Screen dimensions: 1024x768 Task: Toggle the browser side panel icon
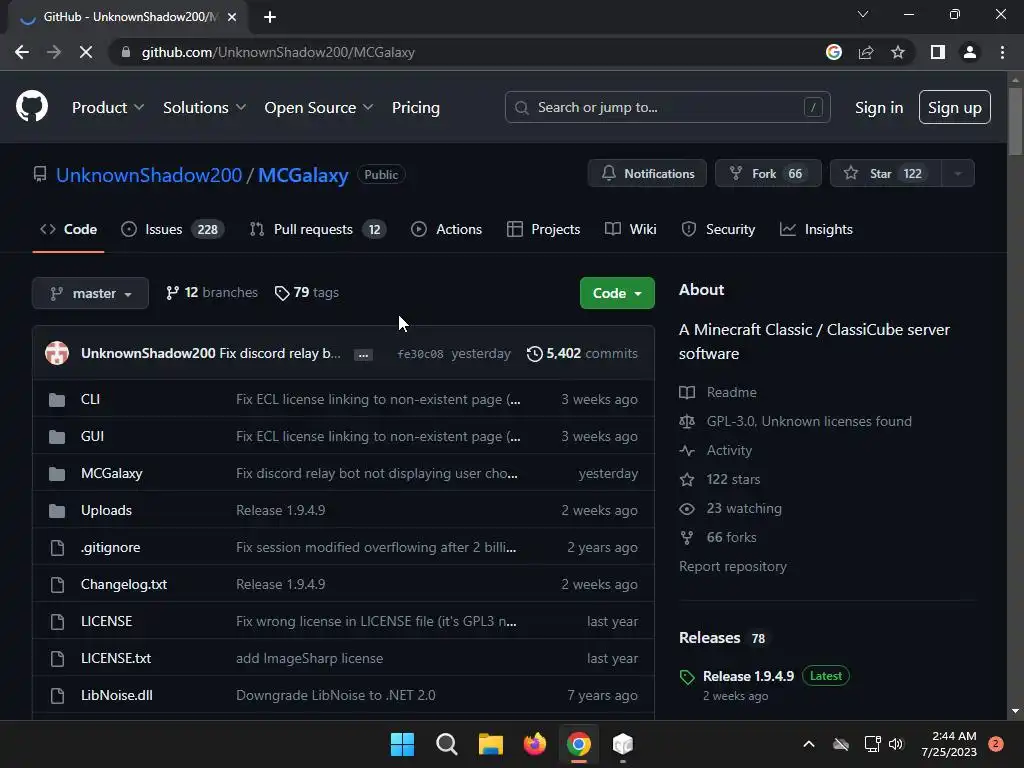938,52
